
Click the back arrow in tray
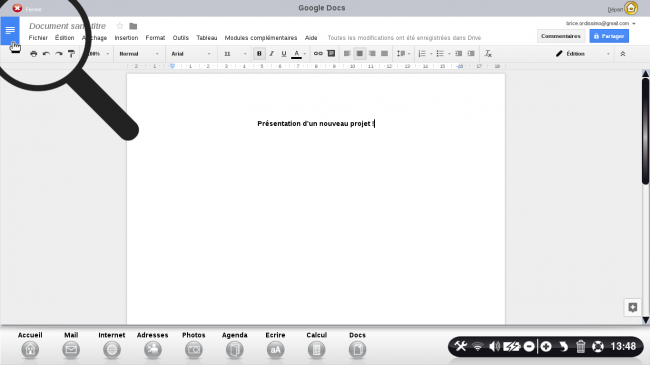563,346
